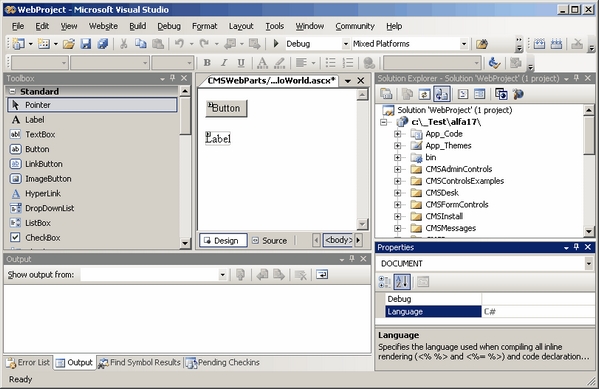
Task: Expand the App_Code folder node
Action: coord(397,134)
